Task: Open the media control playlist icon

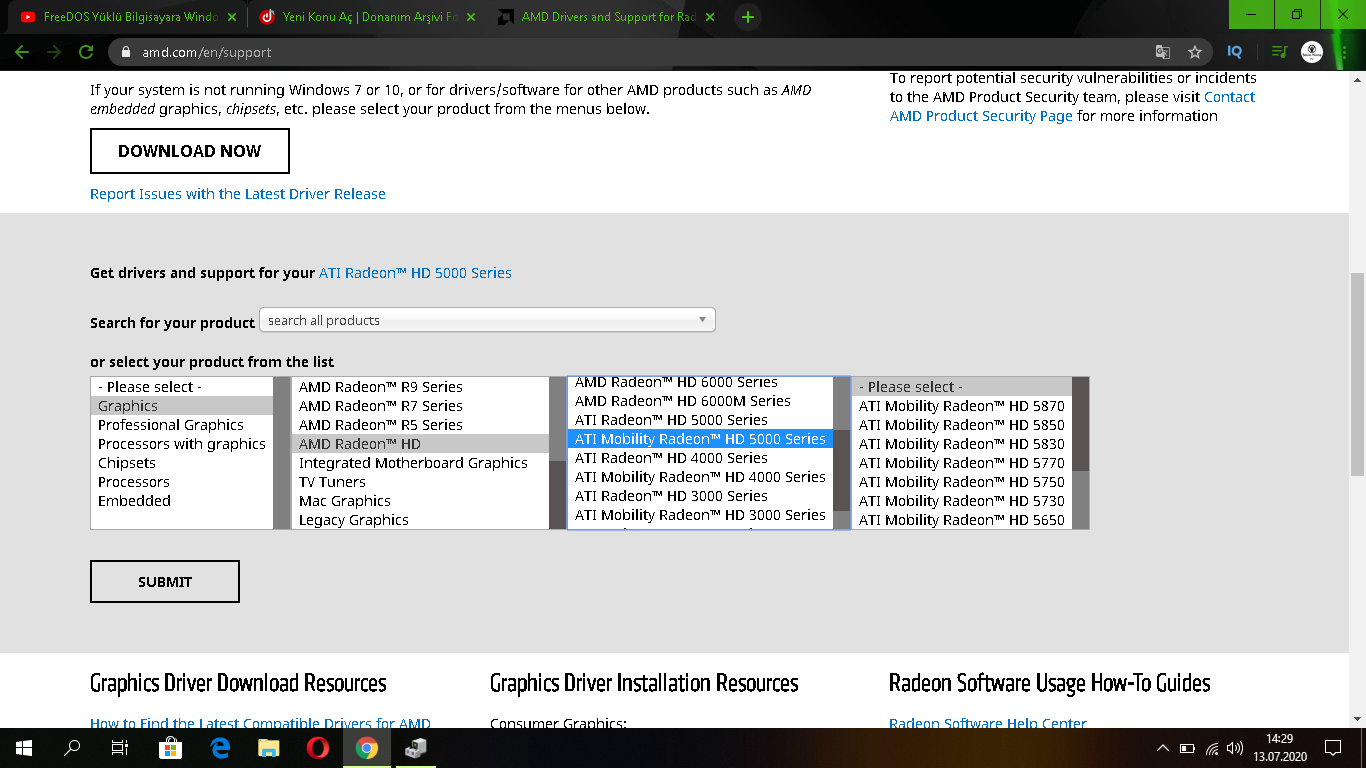Action: click(x=1278, y=52)
